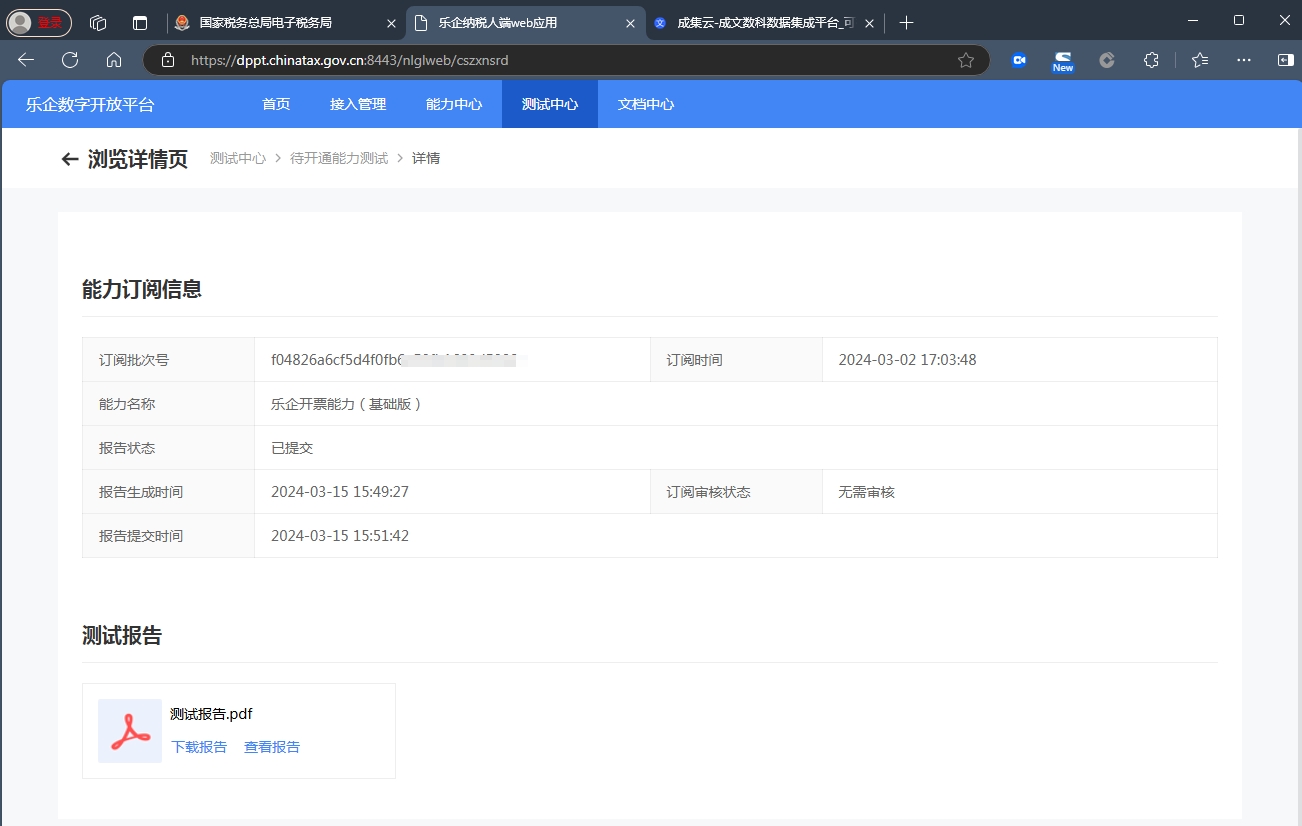Click the red PDF icon for 测试报告
The width and height of the screenshot is (1302, 826).
click(x=130, y=731)
